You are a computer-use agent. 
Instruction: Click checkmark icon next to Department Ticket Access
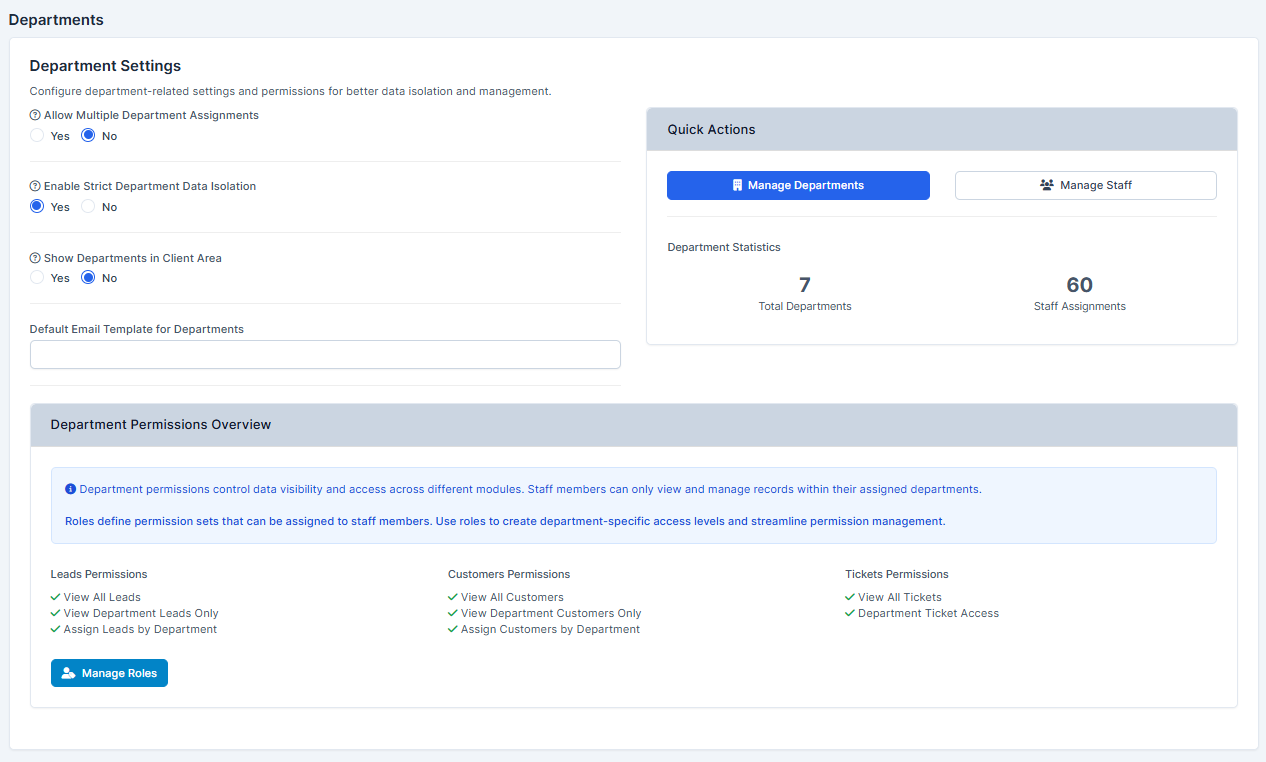coord(850,613)
